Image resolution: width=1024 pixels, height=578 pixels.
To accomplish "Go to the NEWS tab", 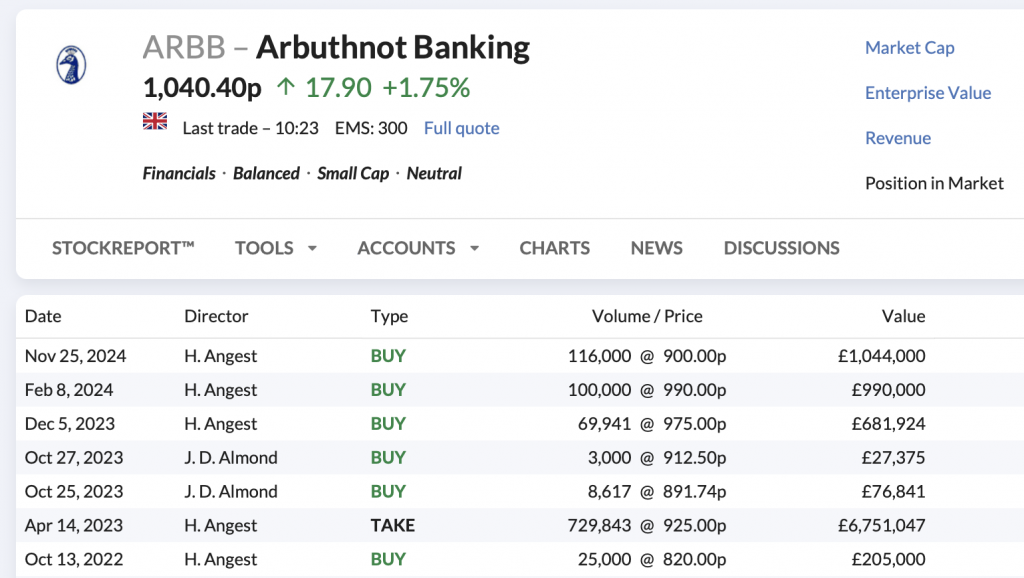I will click(x=656, y=248).
